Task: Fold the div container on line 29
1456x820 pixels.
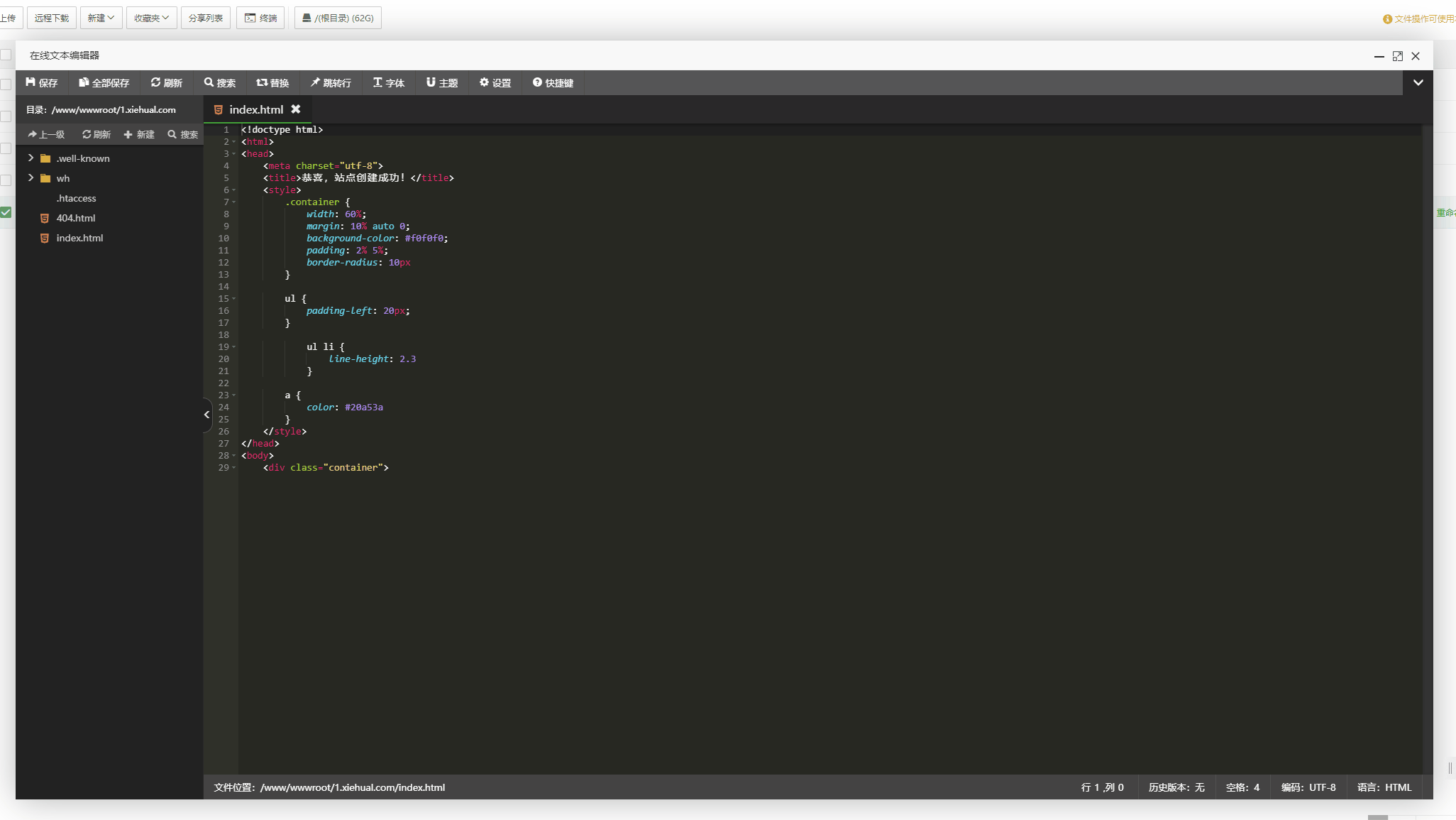Action: coord(234,468)
